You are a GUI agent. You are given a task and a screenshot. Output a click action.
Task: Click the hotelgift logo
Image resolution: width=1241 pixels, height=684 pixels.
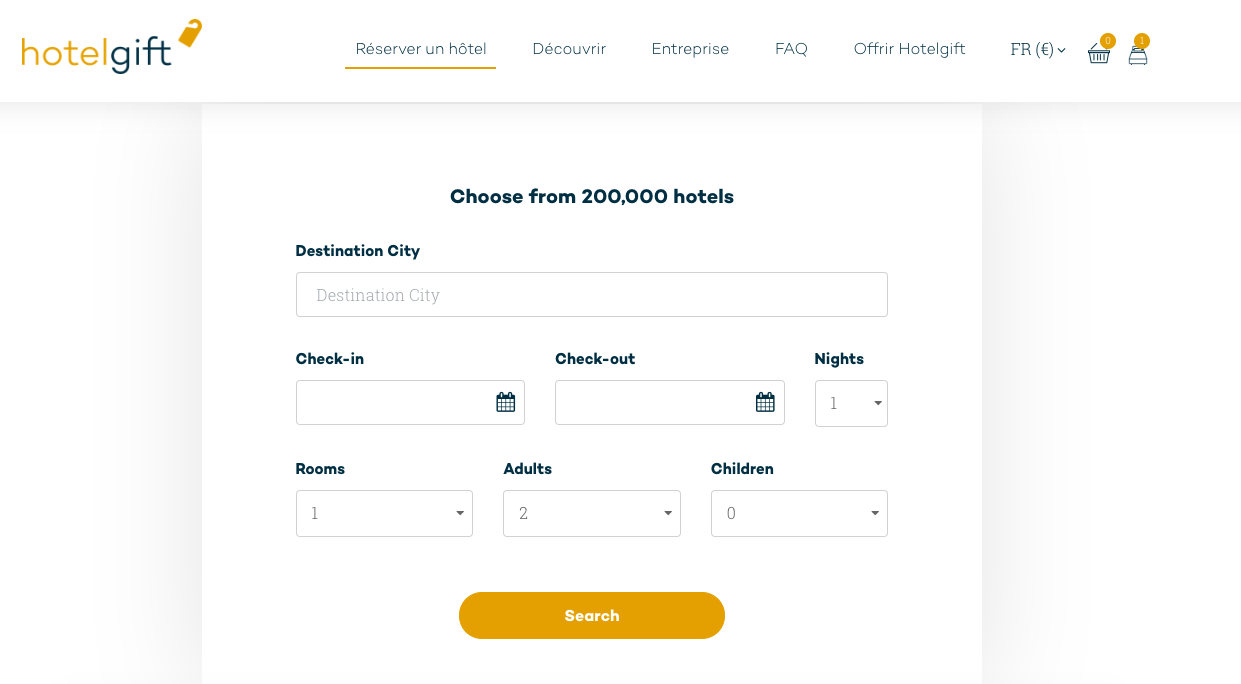coord(112,47)
